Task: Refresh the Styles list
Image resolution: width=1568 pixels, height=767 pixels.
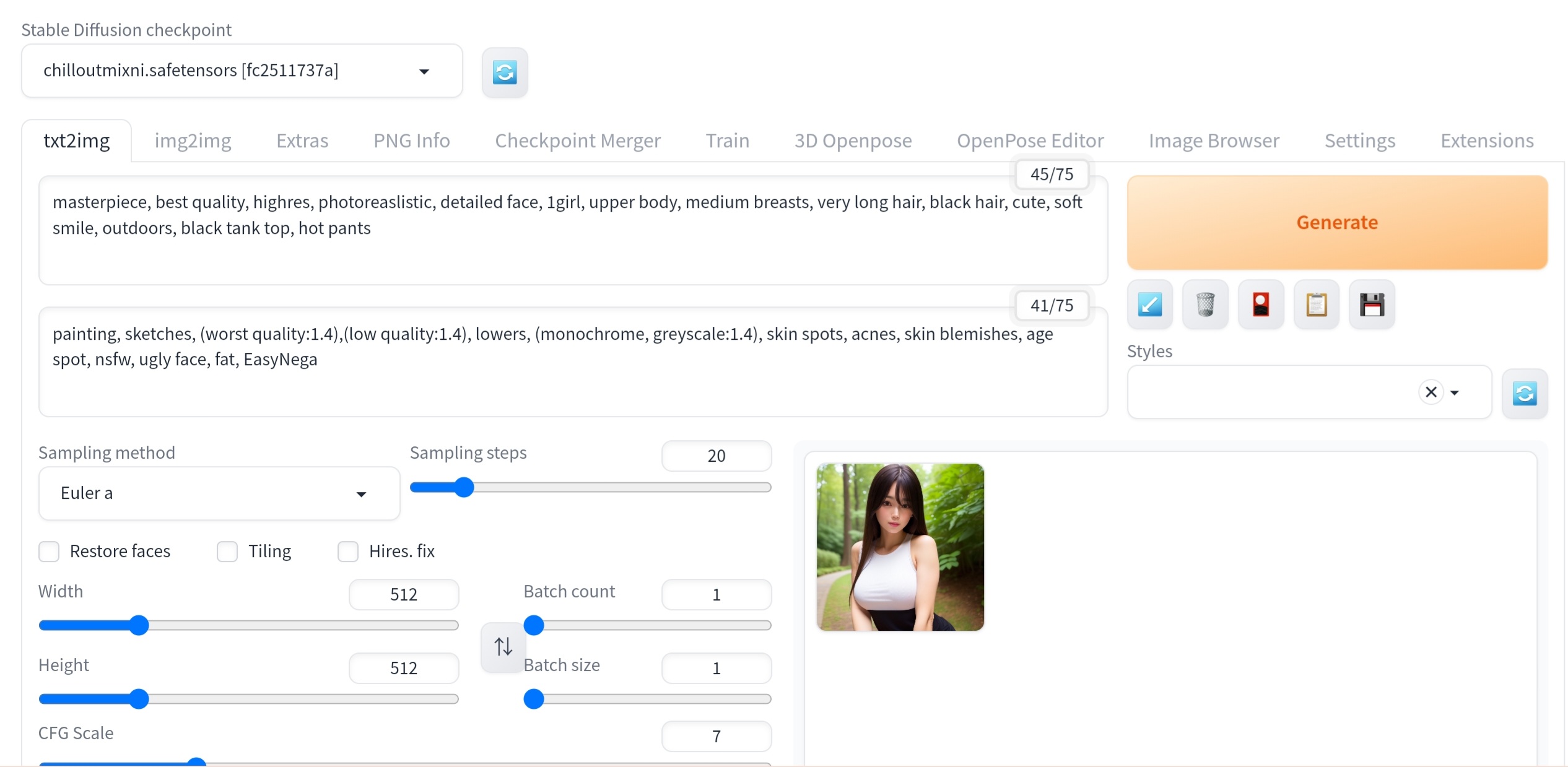Action: click(1525, 393)
